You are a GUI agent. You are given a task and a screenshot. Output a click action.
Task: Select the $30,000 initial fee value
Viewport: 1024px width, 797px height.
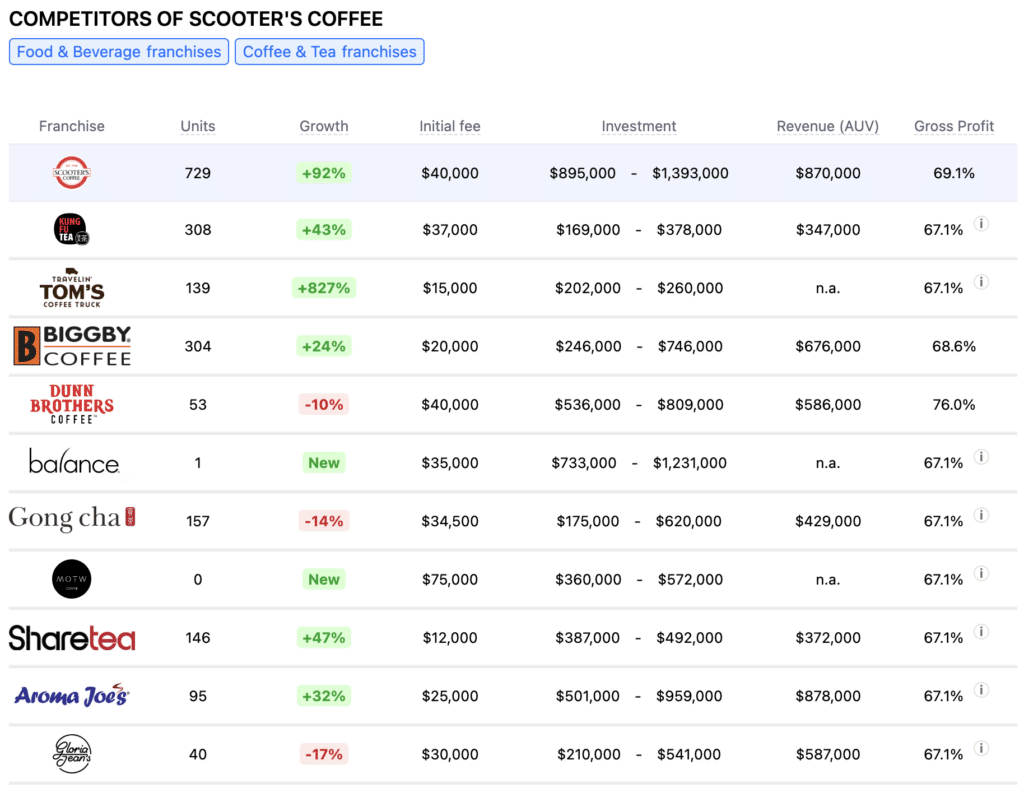450,755
